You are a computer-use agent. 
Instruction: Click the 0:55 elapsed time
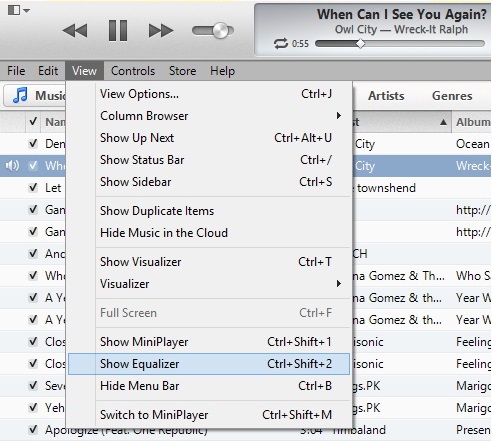300,44
